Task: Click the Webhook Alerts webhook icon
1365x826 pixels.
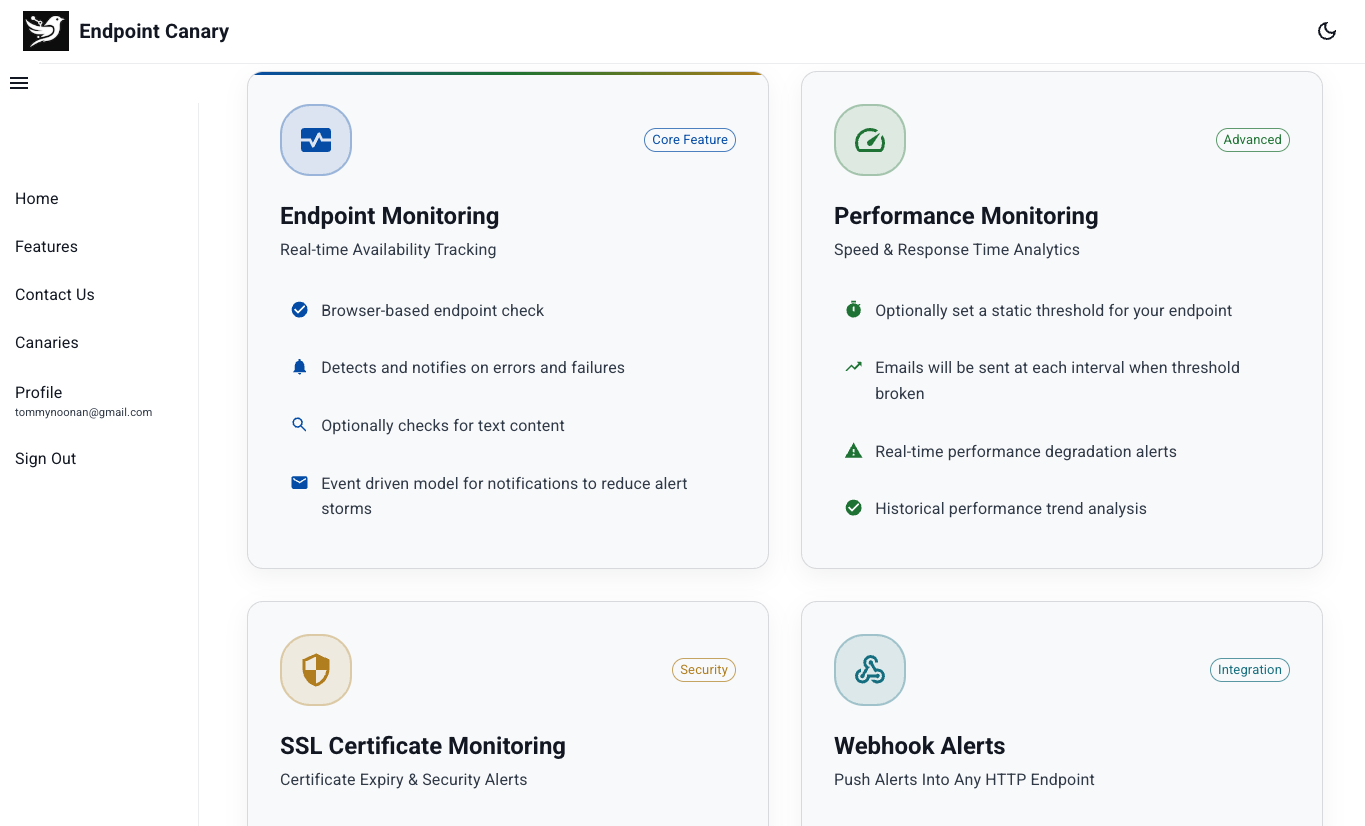Action: tap(870, 670)
